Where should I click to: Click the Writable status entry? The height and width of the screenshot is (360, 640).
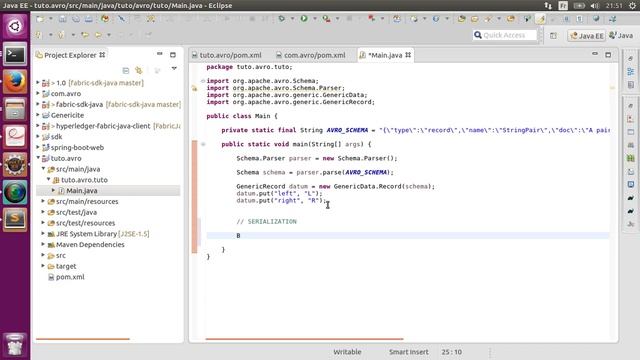[347, 352]
